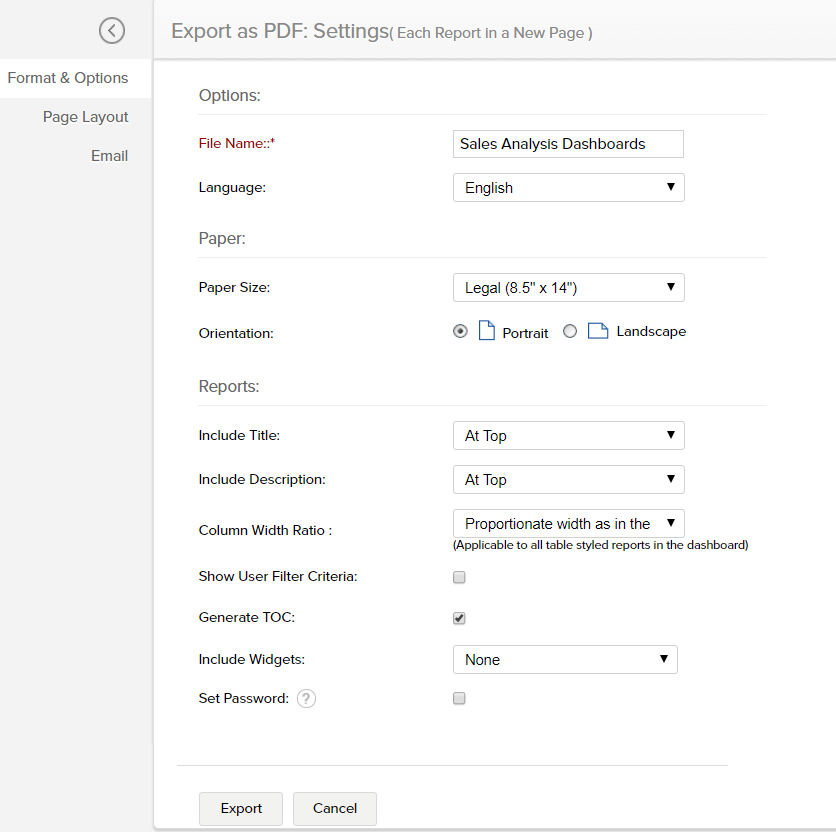
Task: Click the File Name text field
Action: coord(568,143)
